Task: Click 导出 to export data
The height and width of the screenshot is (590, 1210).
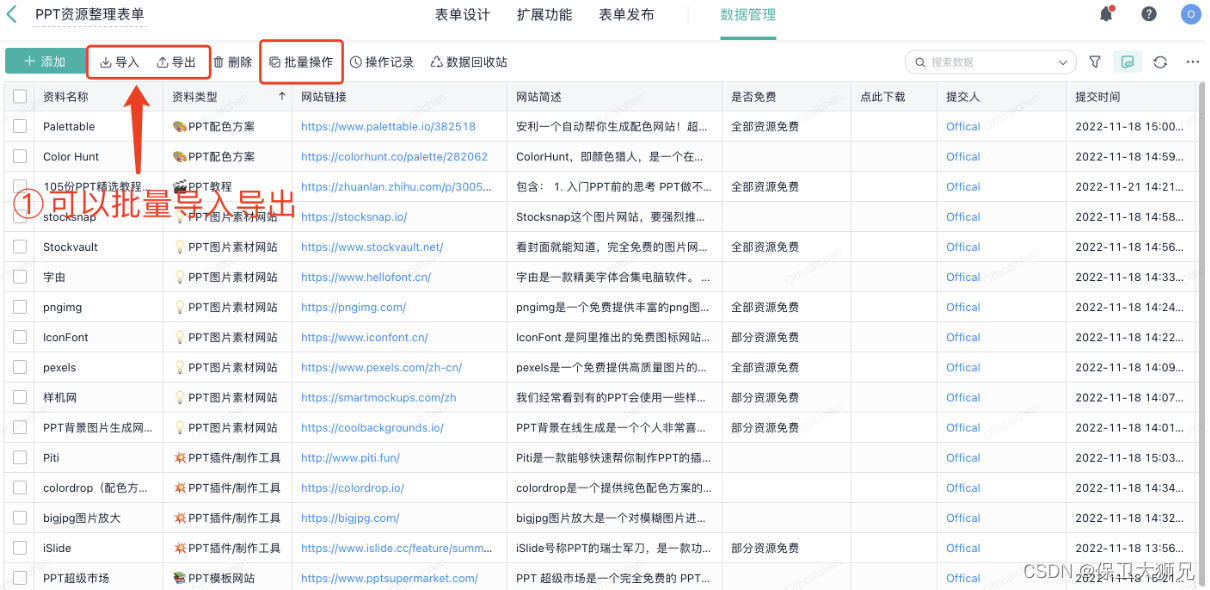Action: point(176,62)
